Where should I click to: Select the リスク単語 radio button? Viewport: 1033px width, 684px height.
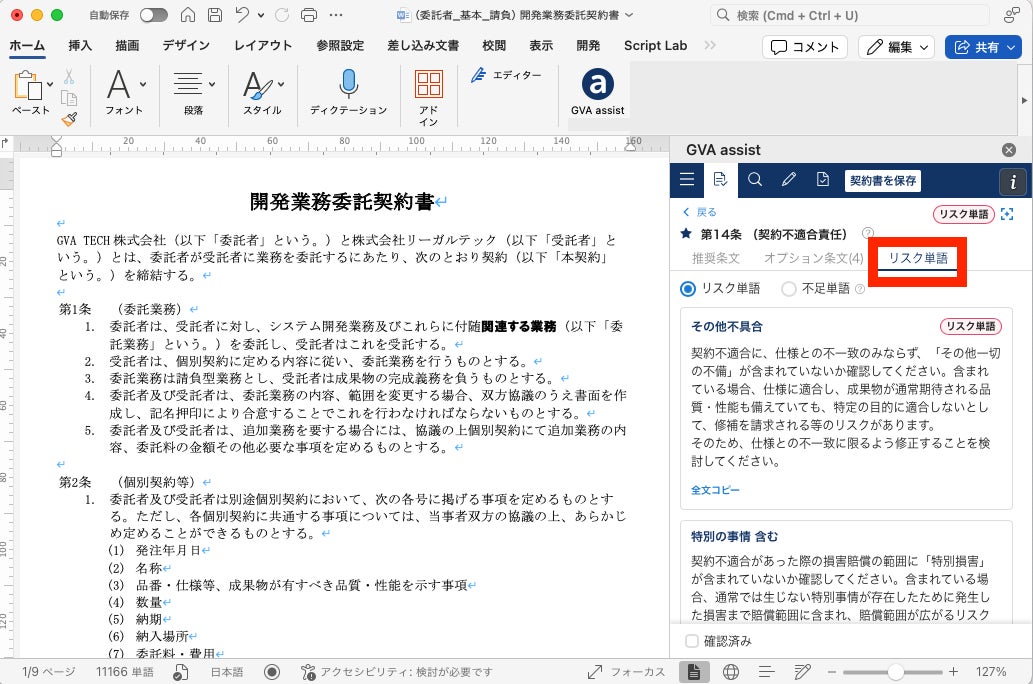tap(688, 289)
